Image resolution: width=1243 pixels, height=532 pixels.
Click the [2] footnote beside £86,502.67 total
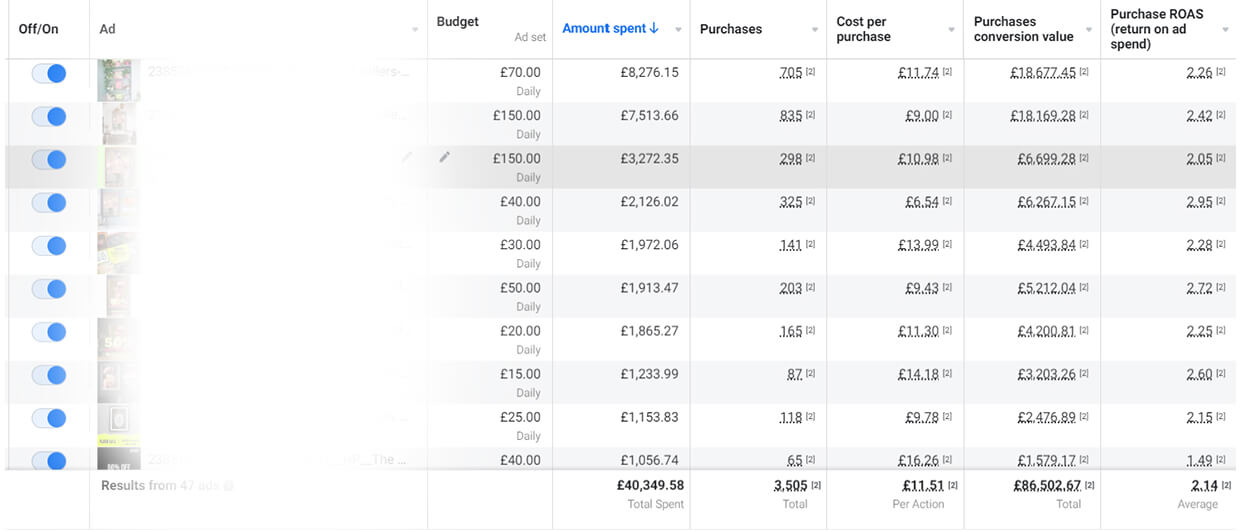click(x=1090, y=486)
